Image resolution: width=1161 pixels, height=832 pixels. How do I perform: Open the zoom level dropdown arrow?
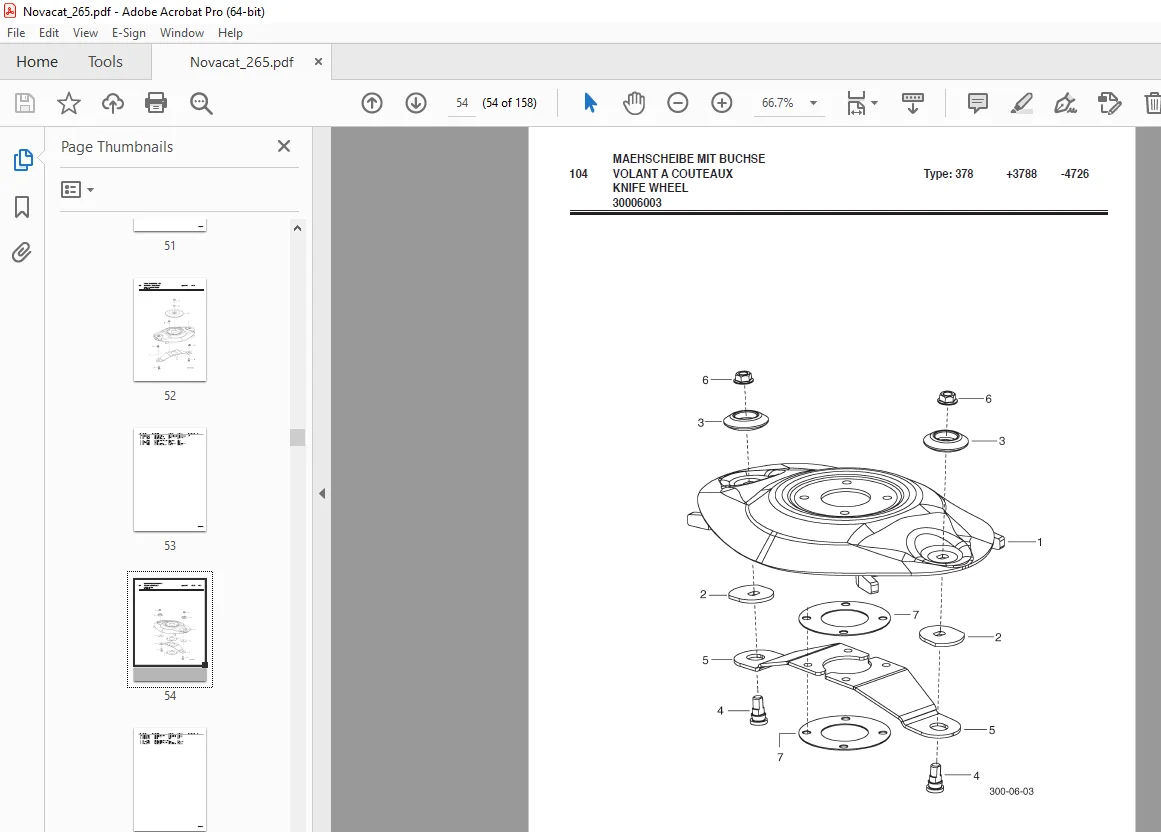(x=813, y=103)
